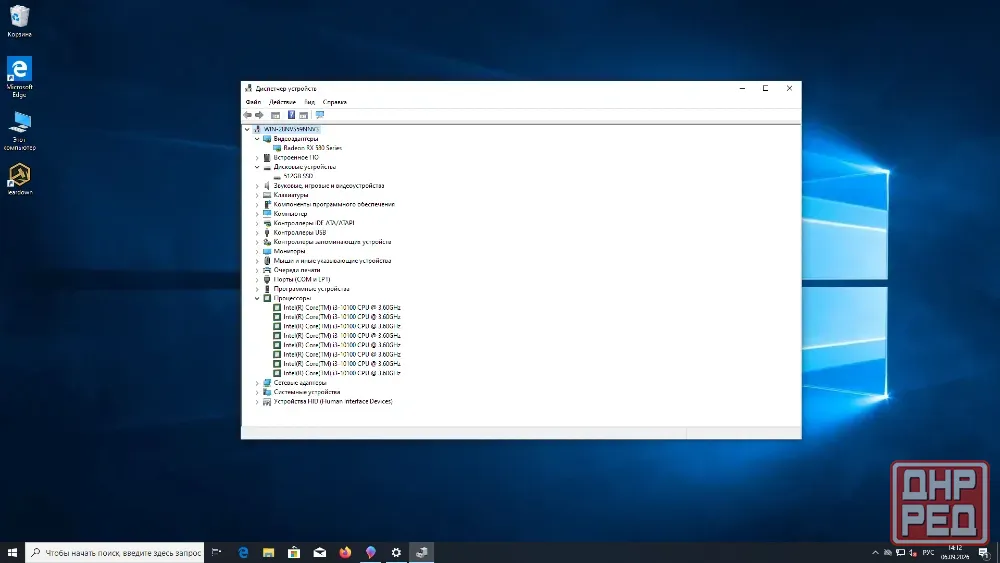
Task: Select the Мониторы row label
Action: (290, 251)
